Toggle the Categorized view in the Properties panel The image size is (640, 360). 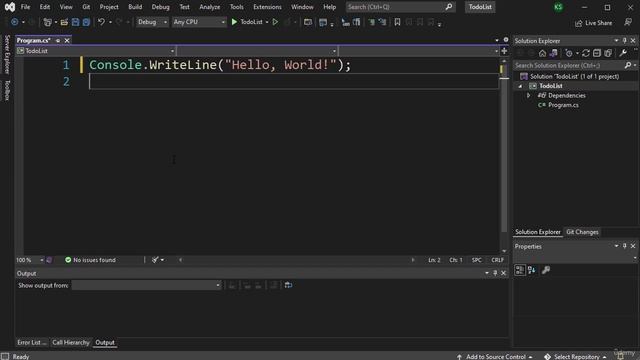(x=520, y=270)
